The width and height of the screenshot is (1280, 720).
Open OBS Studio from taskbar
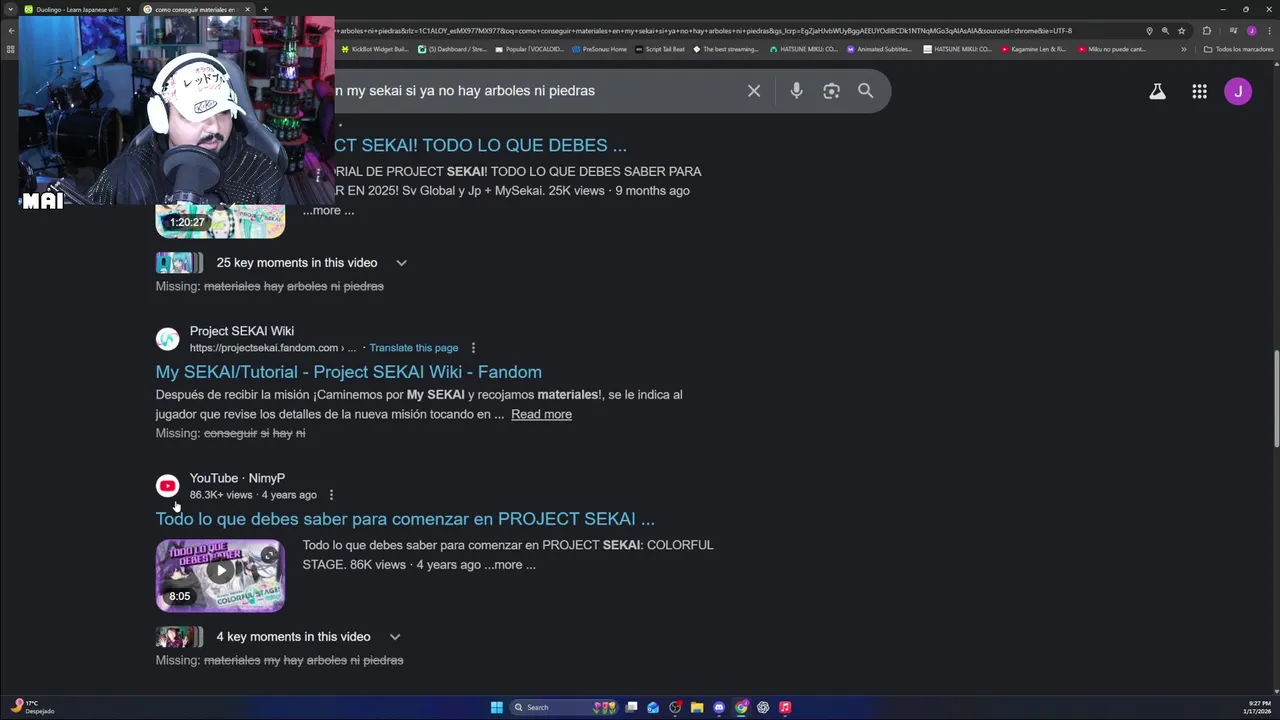[x=675, y=707]
